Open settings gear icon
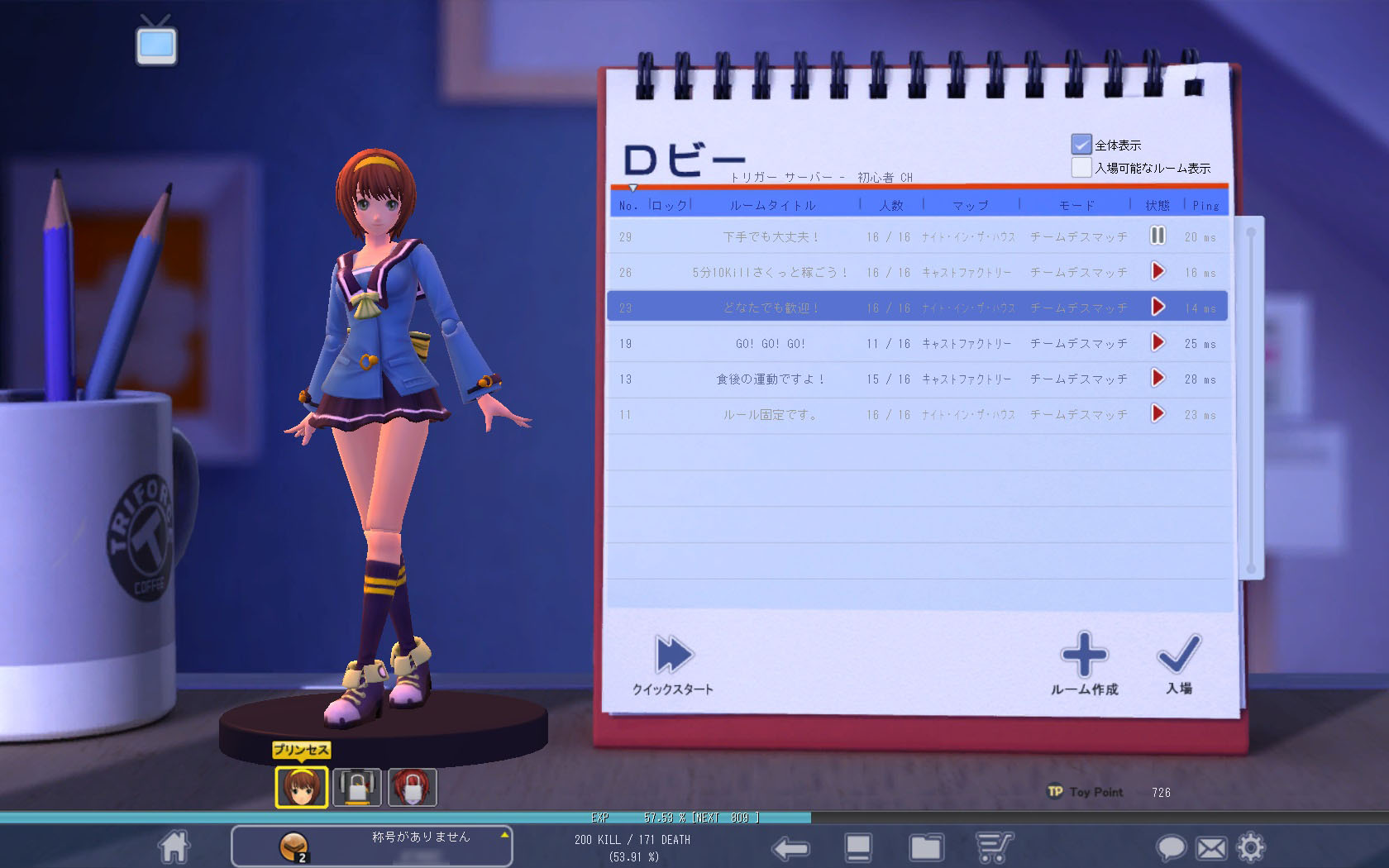The width and height of the screenshot is (1389, 868). [x=1251, y=847]
